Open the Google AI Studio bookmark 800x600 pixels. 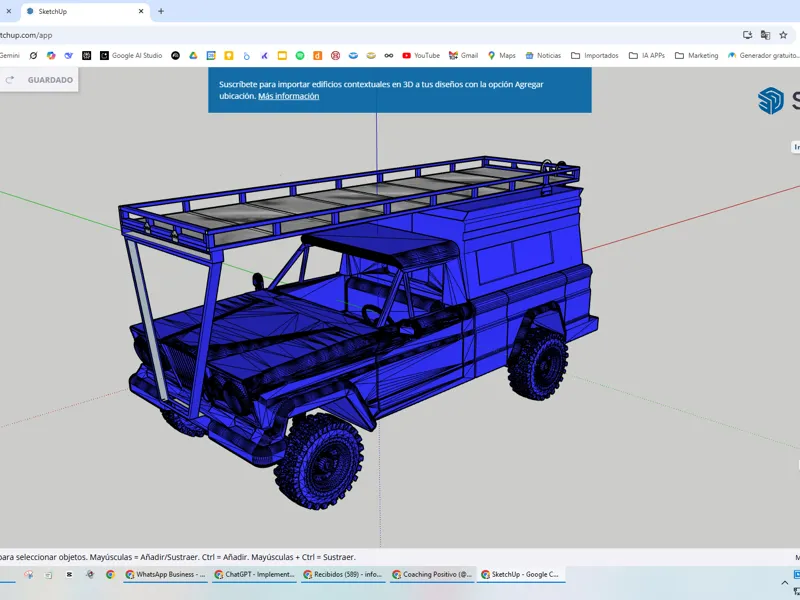(x=131, y=56)
